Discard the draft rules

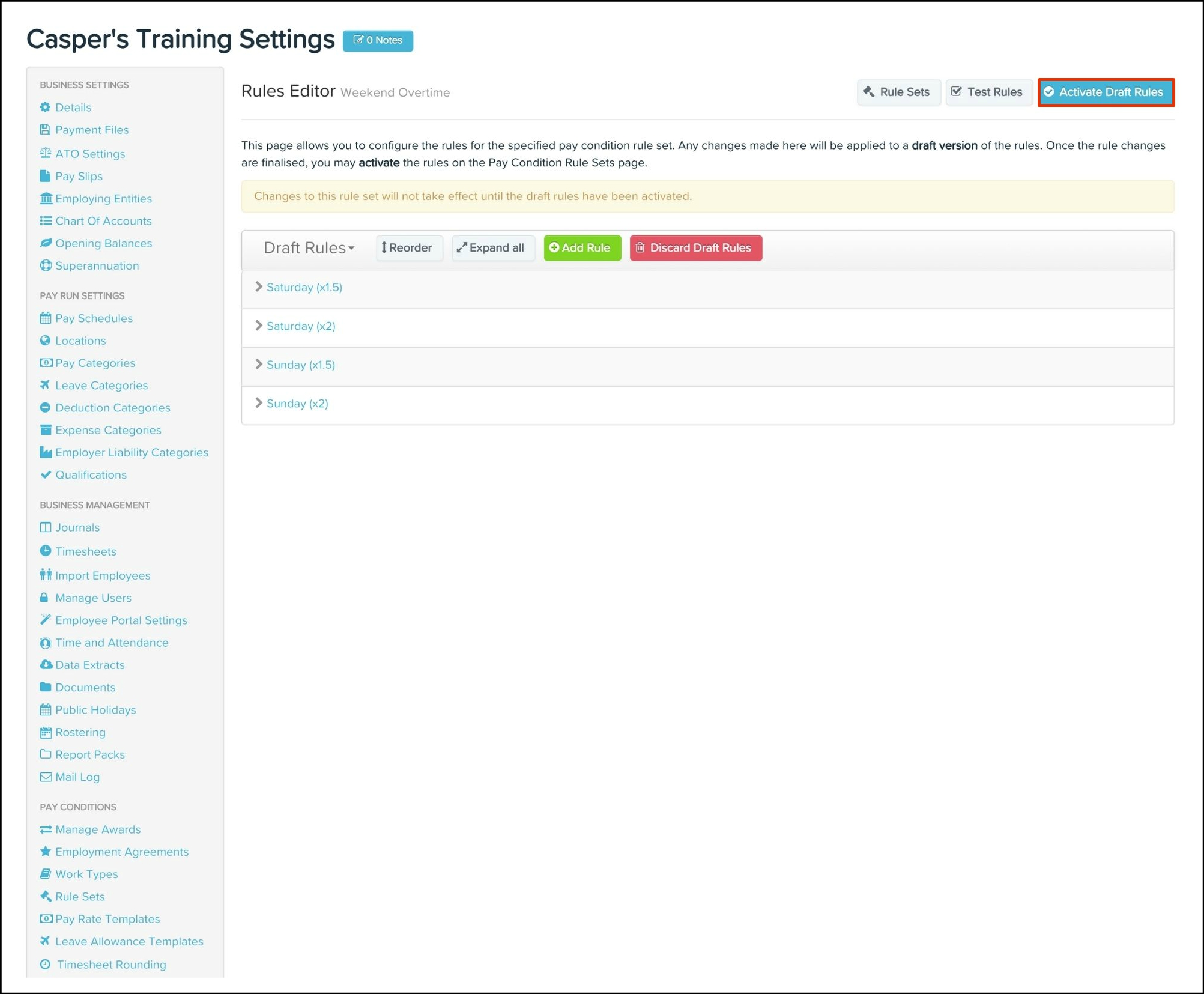click(x=695, y=248)
